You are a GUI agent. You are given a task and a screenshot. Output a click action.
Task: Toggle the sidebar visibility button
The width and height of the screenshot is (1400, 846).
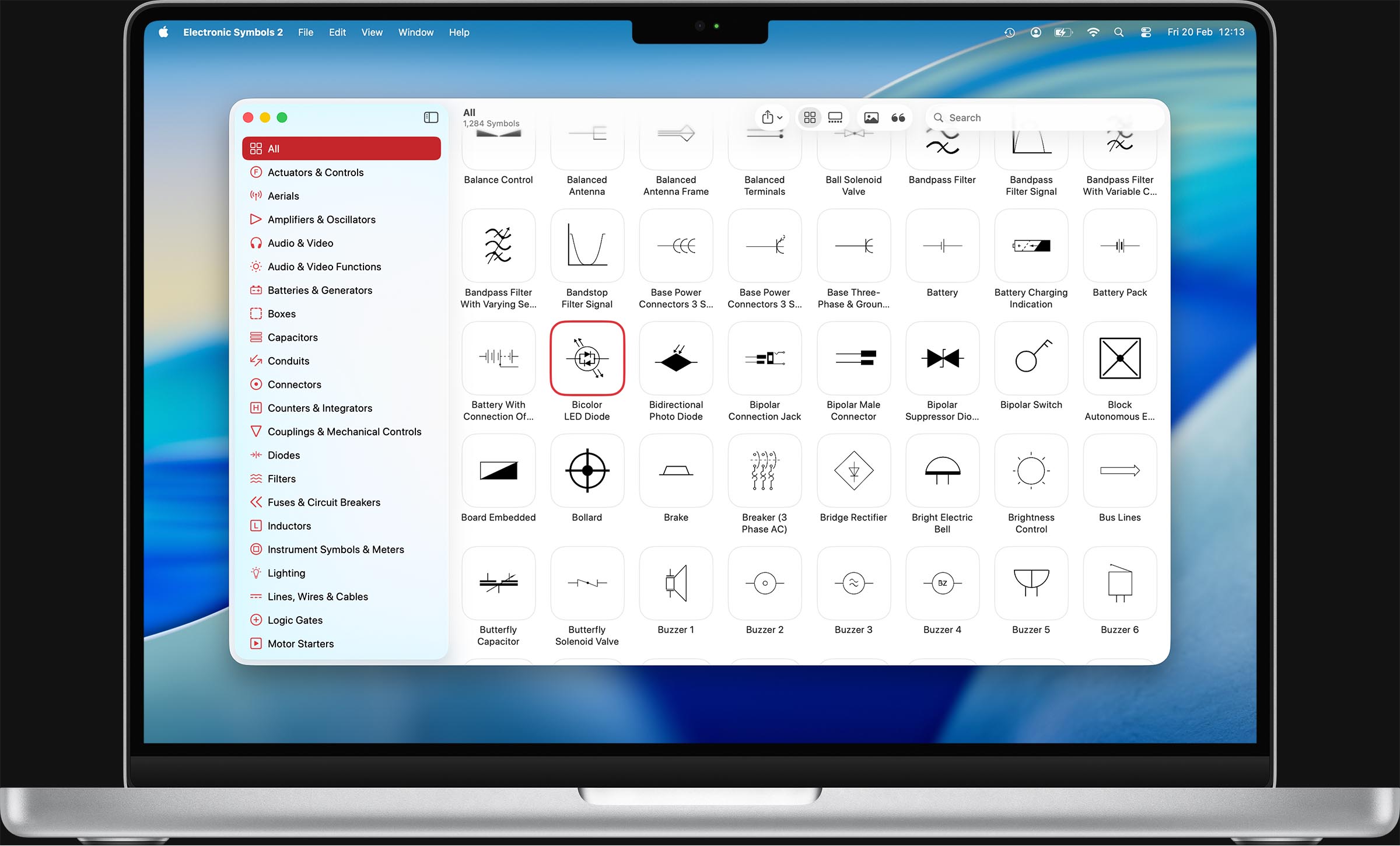pos(430,118)
